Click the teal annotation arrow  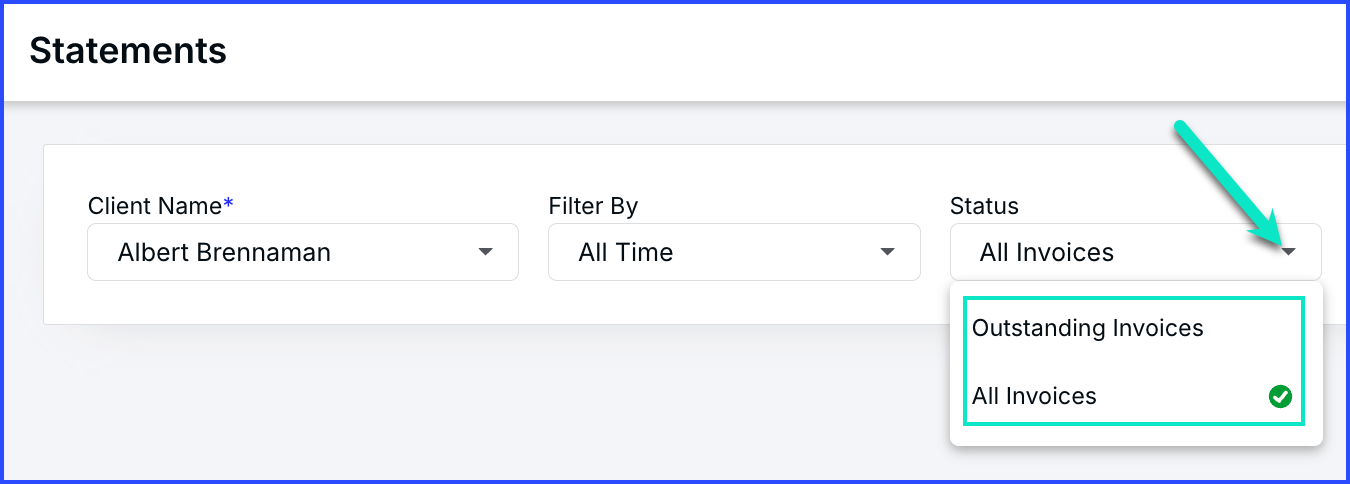click(x=1230, y=186)
